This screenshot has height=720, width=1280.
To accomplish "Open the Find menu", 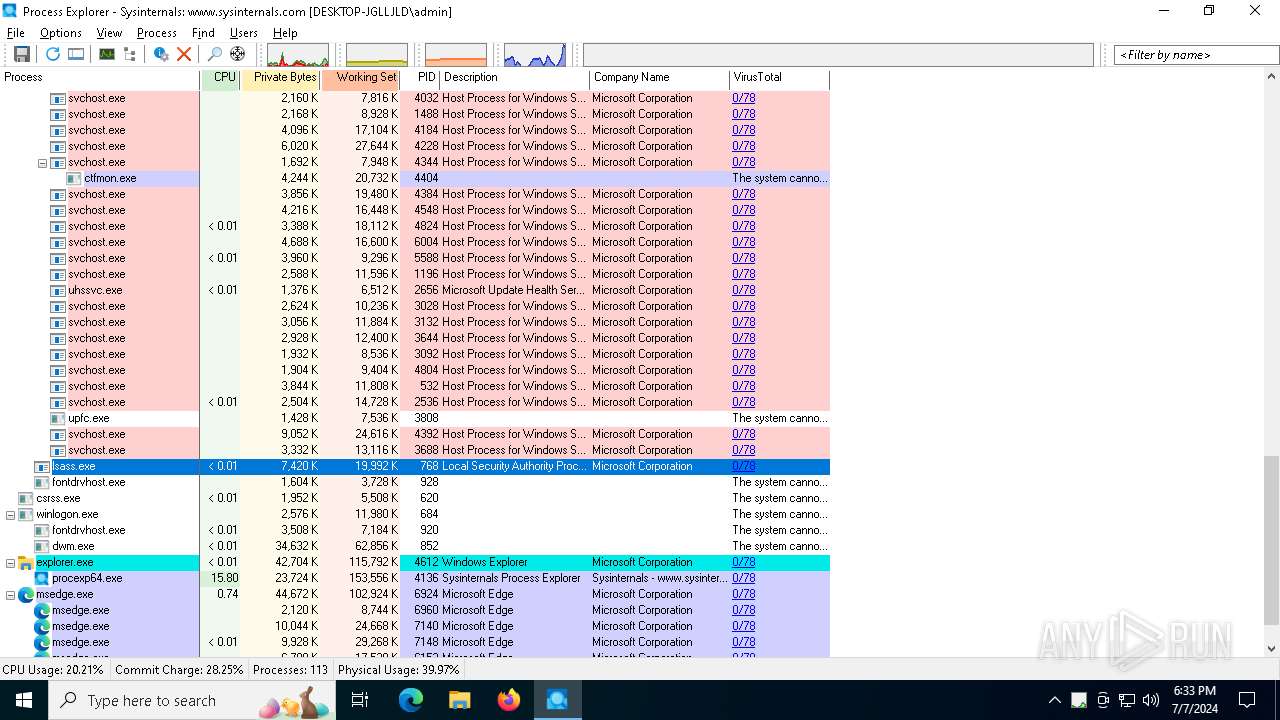I will pyautogui.click(x=203, y=33).
